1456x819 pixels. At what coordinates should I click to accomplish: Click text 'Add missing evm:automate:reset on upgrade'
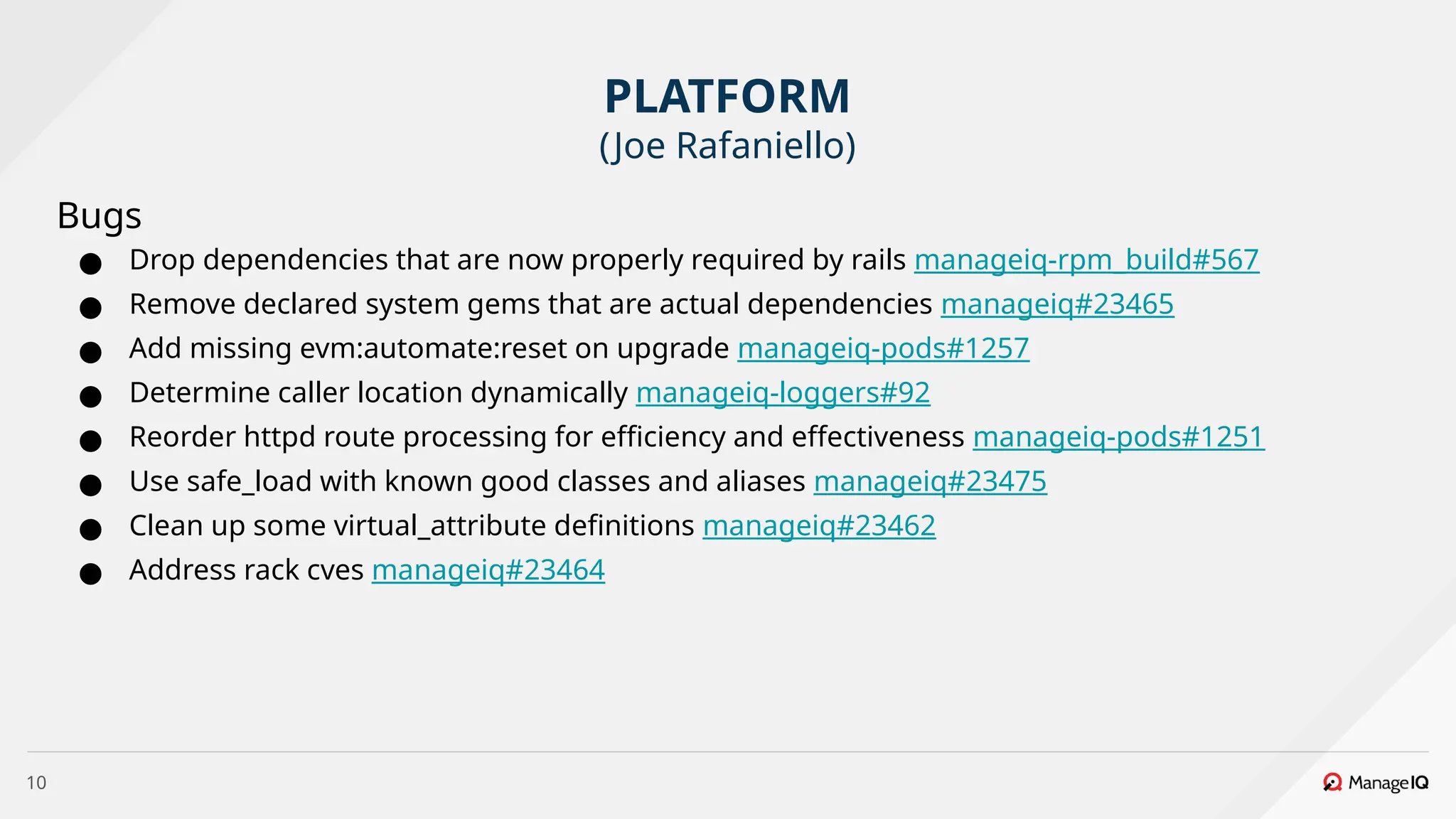429,348
